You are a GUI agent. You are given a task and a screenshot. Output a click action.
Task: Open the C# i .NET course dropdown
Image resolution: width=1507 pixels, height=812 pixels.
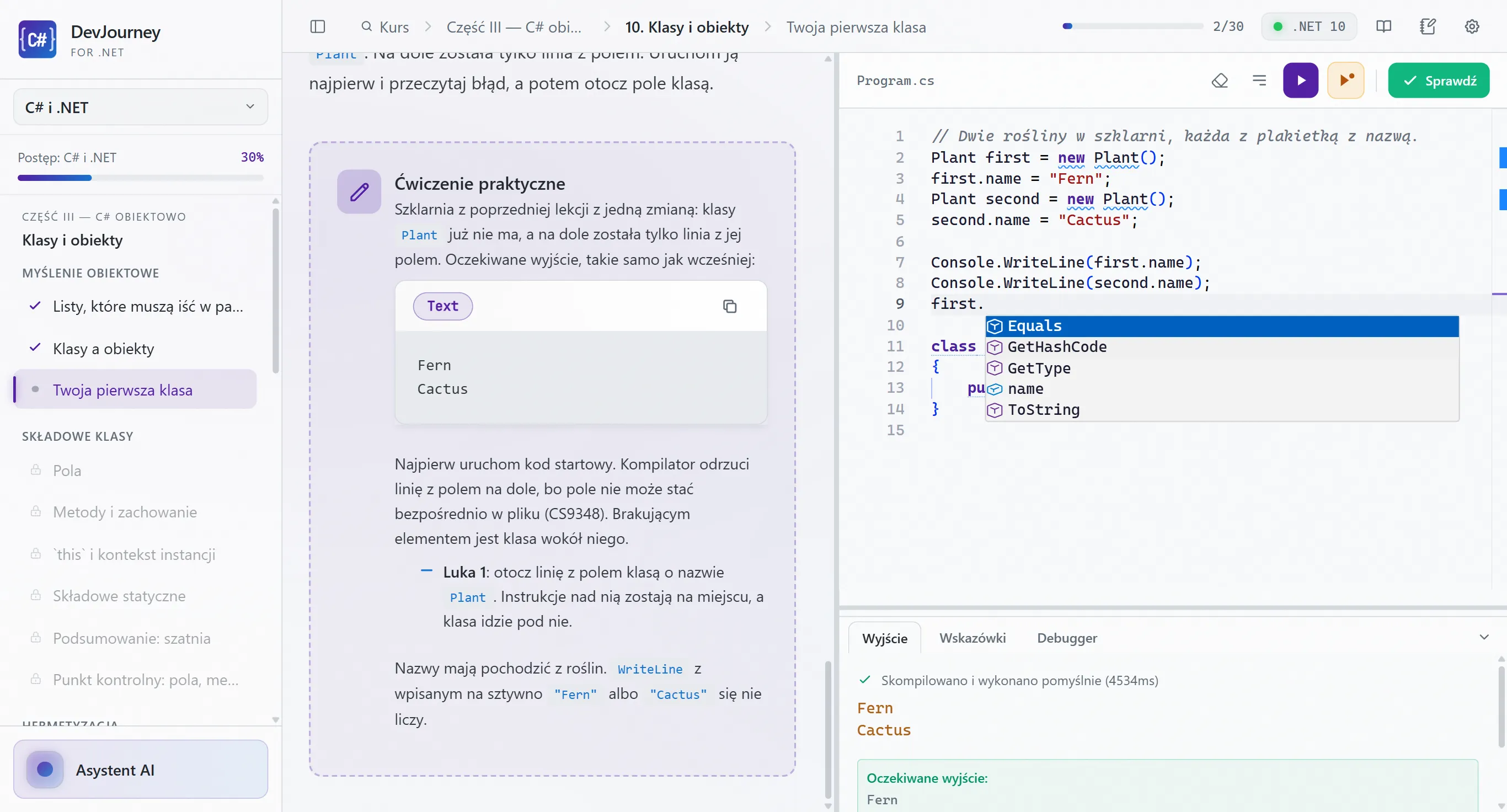[x=141, y=108]
